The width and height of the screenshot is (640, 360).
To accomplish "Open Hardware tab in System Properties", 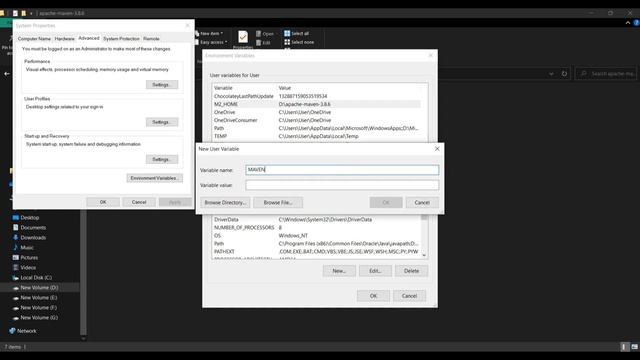I will (64, 39).
